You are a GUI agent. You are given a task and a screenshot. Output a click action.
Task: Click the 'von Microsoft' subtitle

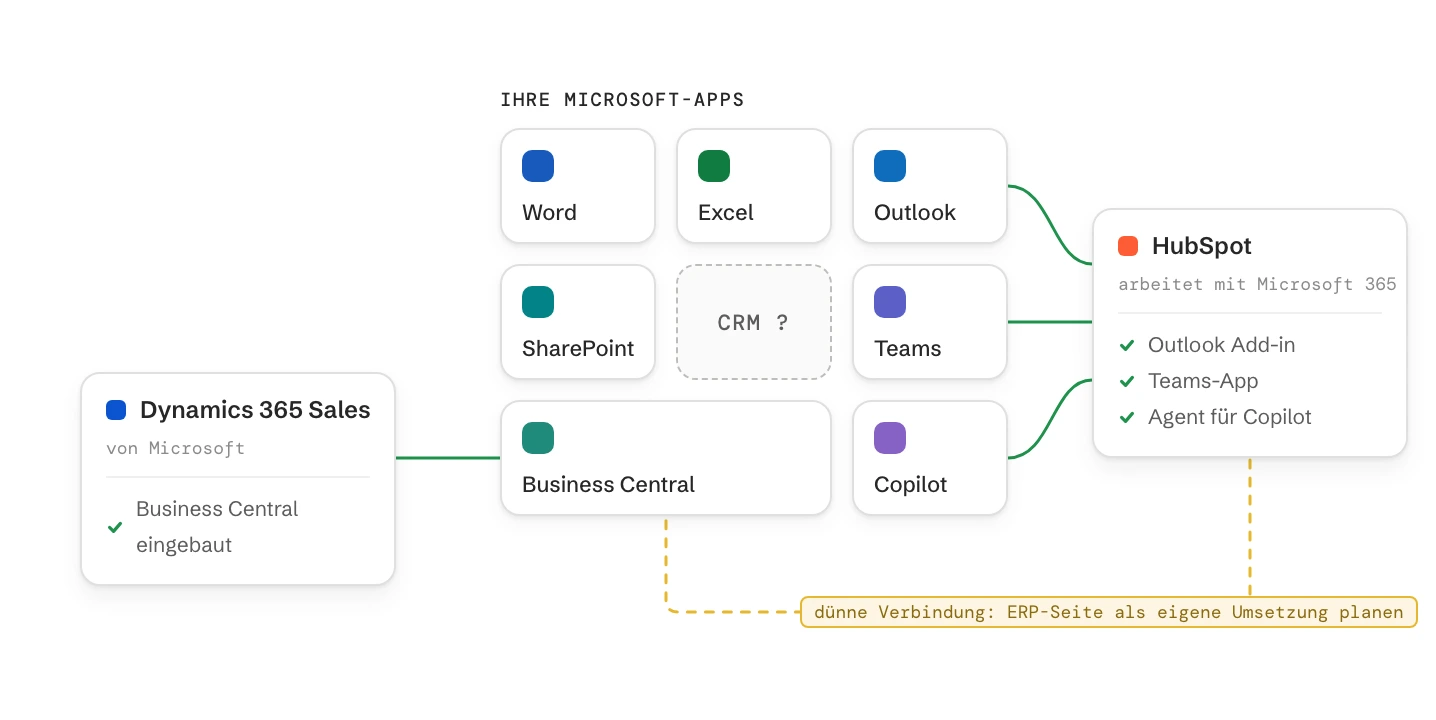pyautogui.click(x=175, y=448)
